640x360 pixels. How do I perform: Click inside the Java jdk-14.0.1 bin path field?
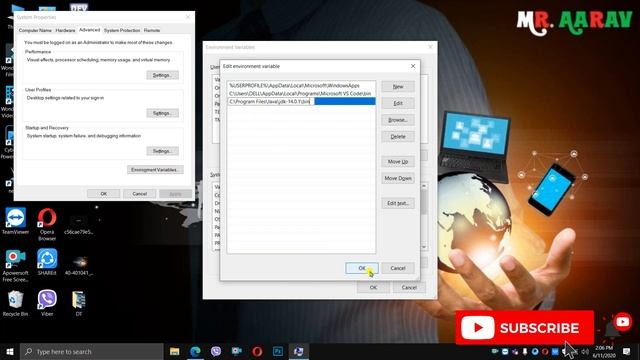coord(271,101)
